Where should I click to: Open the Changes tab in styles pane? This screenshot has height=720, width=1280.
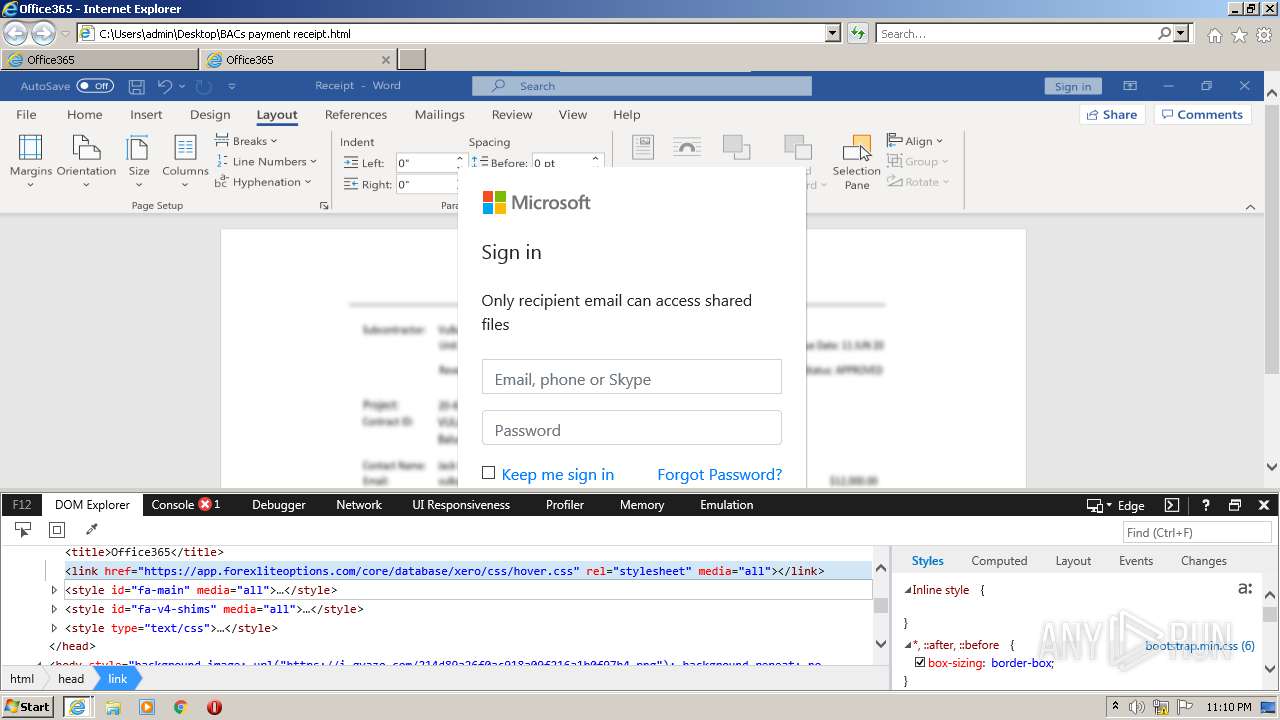coord(1203,561)
